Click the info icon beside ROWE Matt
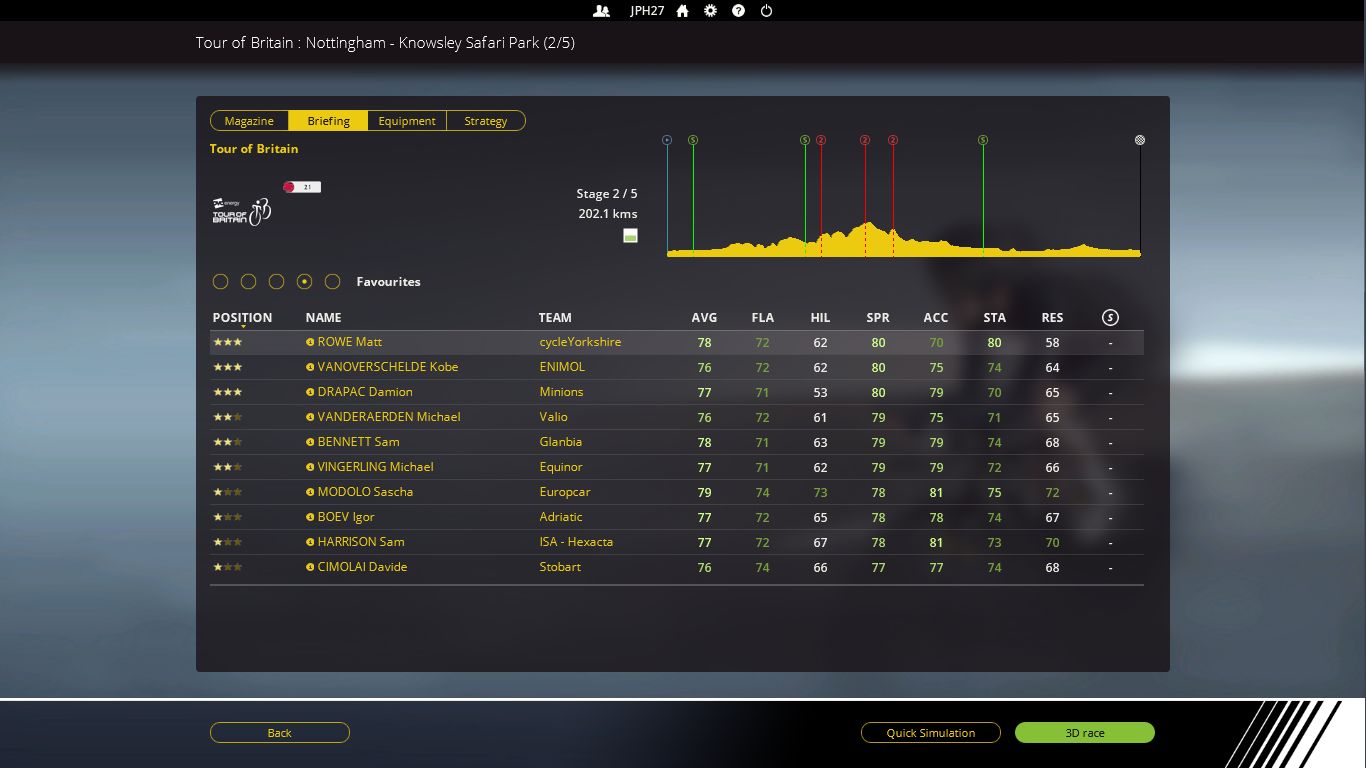Image resolution: width=1366 pixels, height=768 pixels. click(x=310, y=342)
